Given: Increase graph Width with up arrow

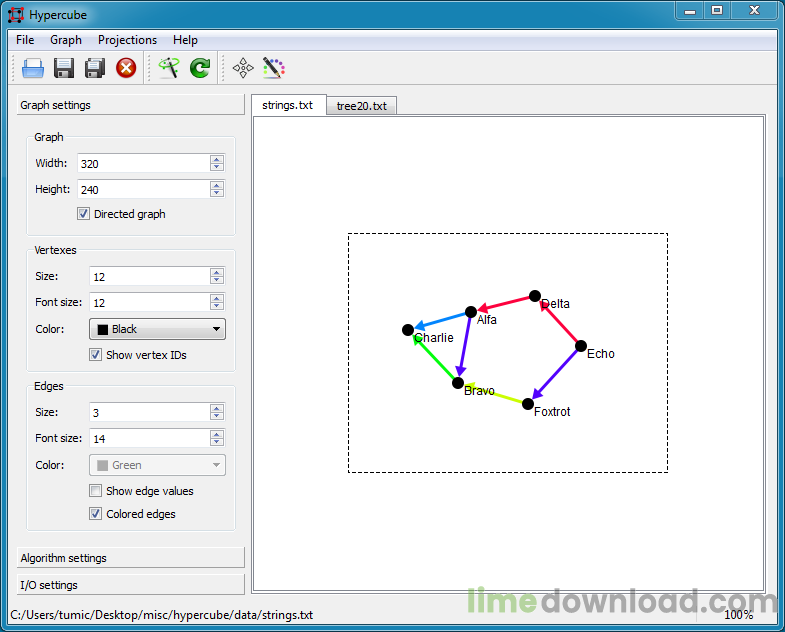Looking at the screenshot, I should coord(217,159).
